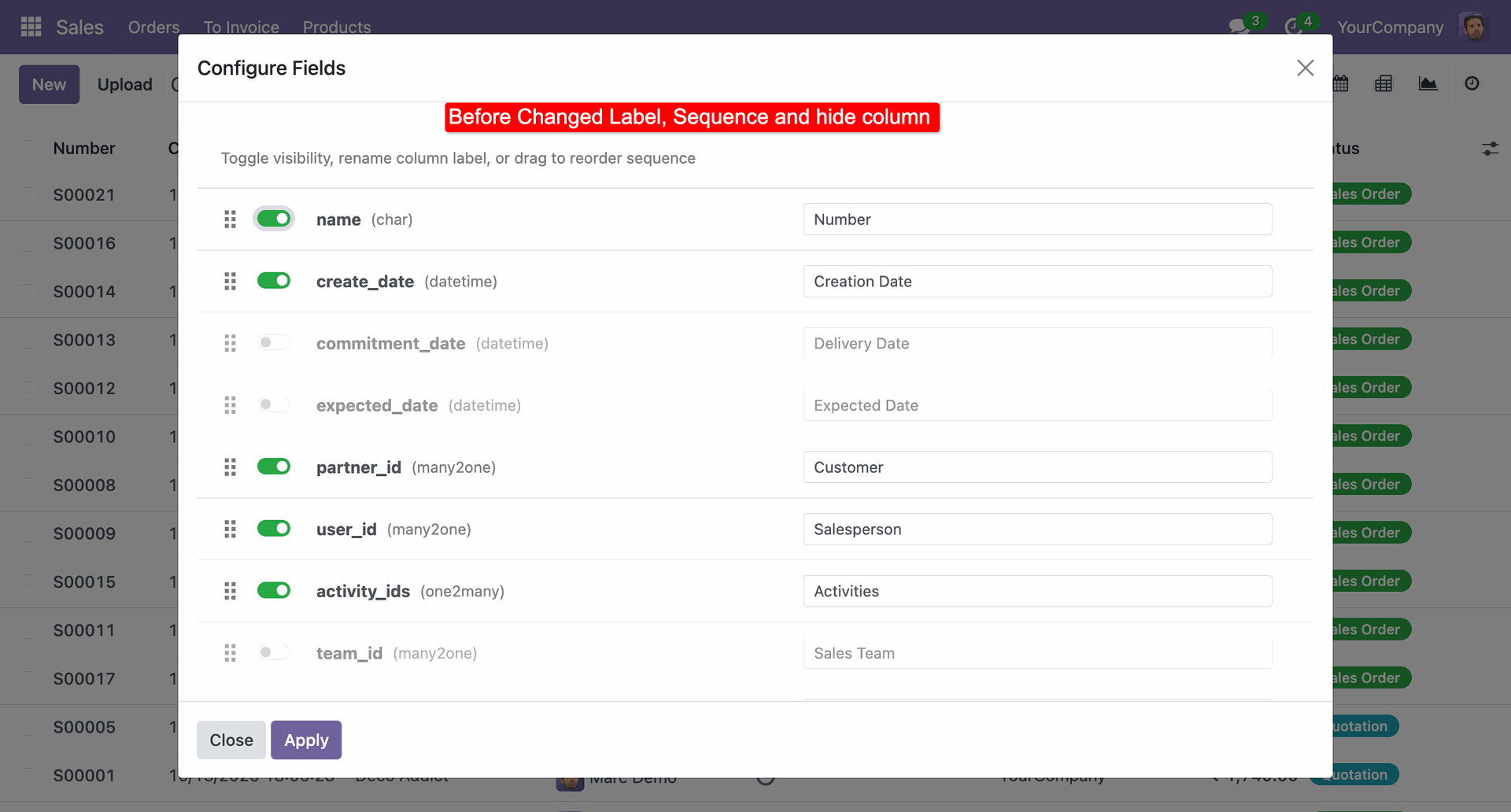
Task: Open the YourCompany switcher dropdown
Action: [x=1390, y=27]
